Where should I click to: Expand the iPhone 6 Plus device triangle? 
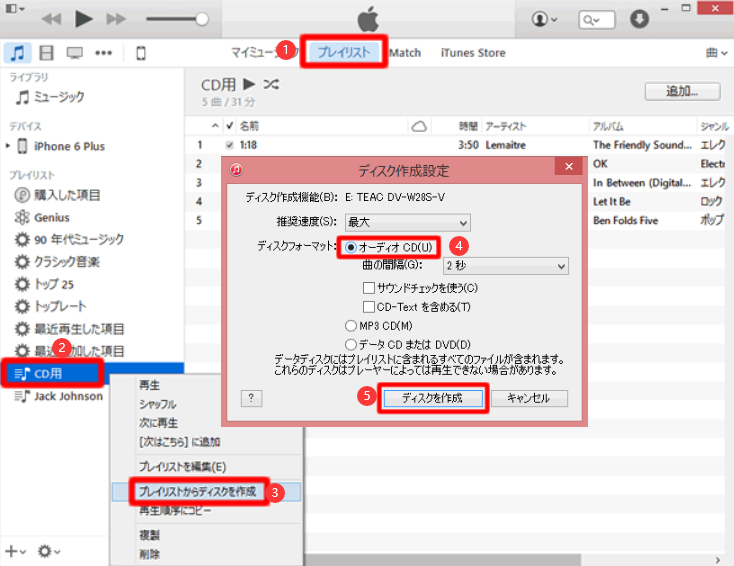8,146
